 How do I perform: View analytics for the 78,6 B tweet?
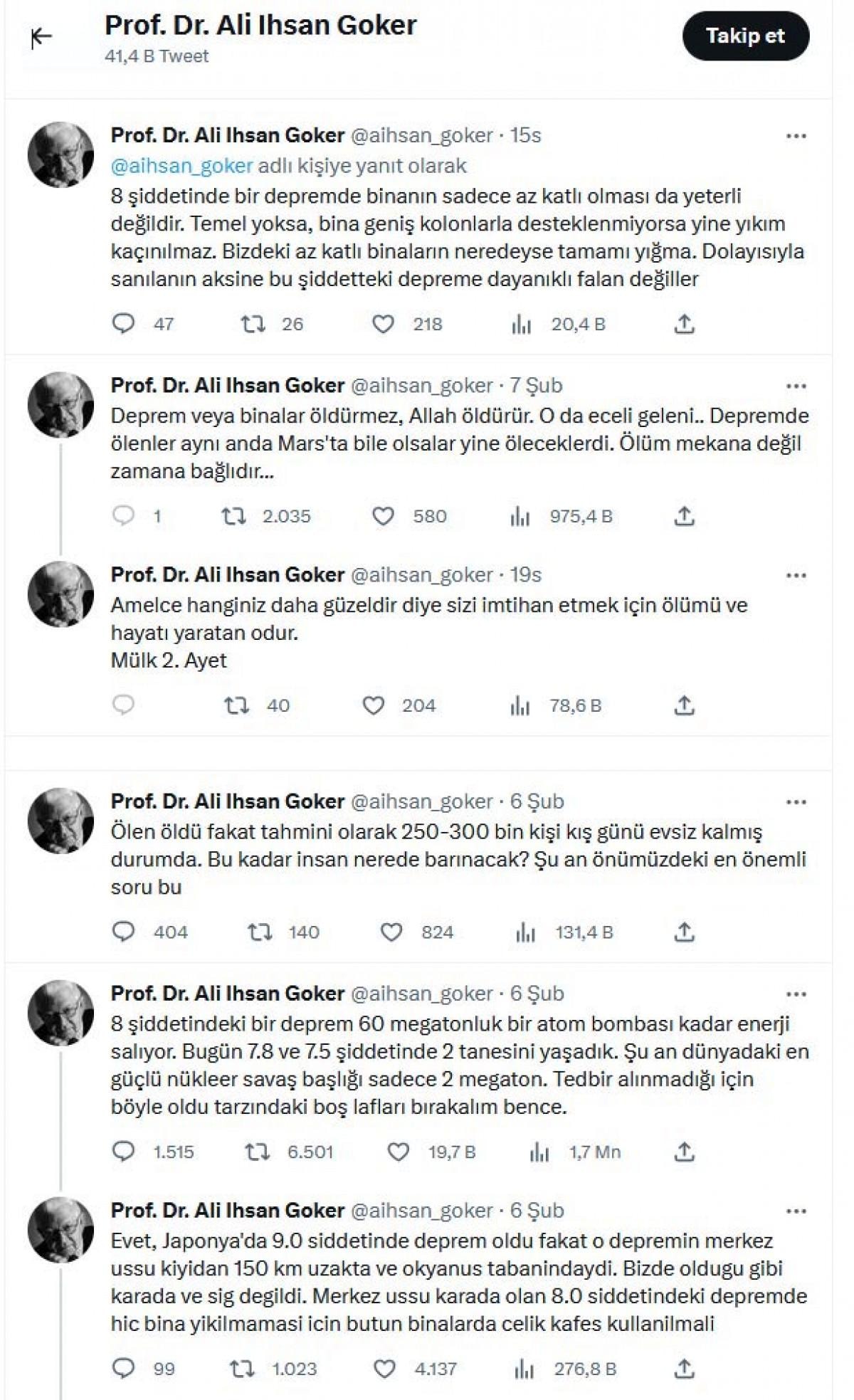(521, 705)
